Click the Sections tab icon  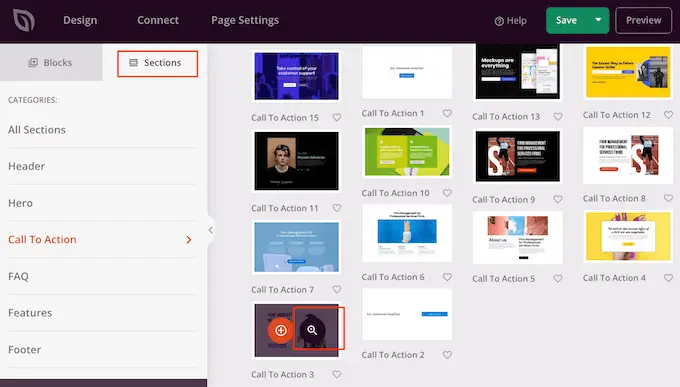(134, 62)
